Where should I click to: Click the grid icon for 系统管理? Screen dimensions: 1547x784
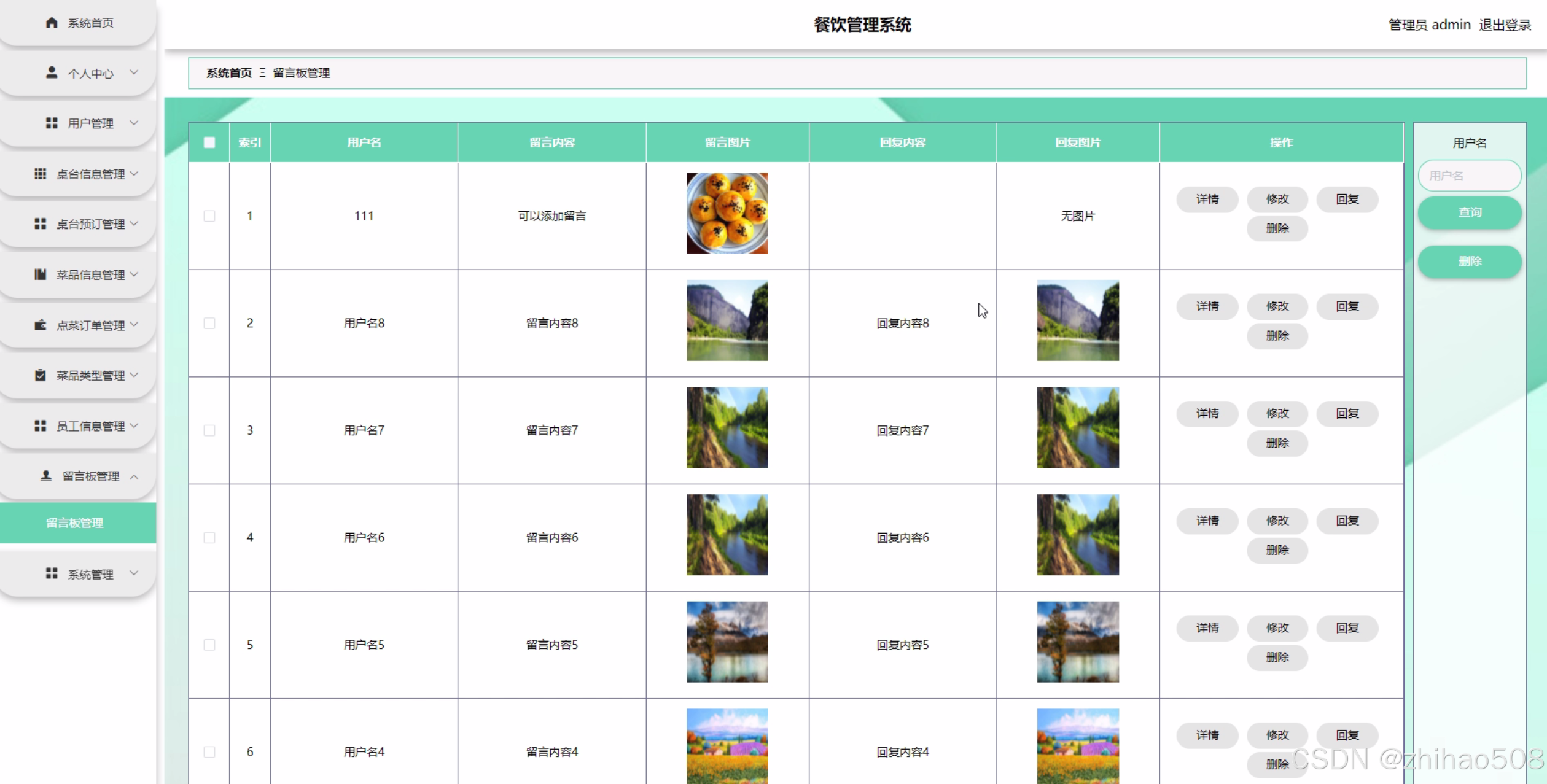coord(52,573)
